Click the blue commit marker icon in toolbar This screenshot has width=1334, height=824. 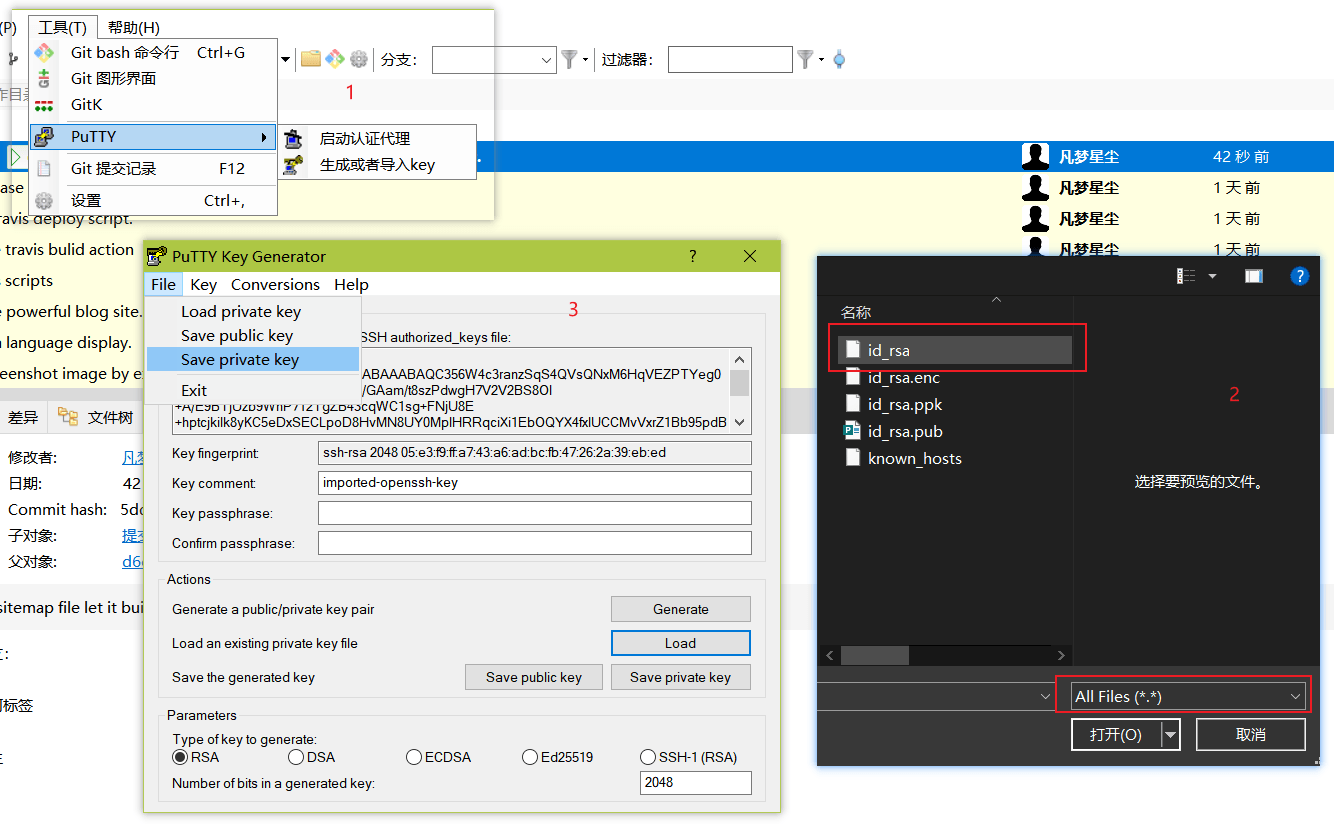839,60
